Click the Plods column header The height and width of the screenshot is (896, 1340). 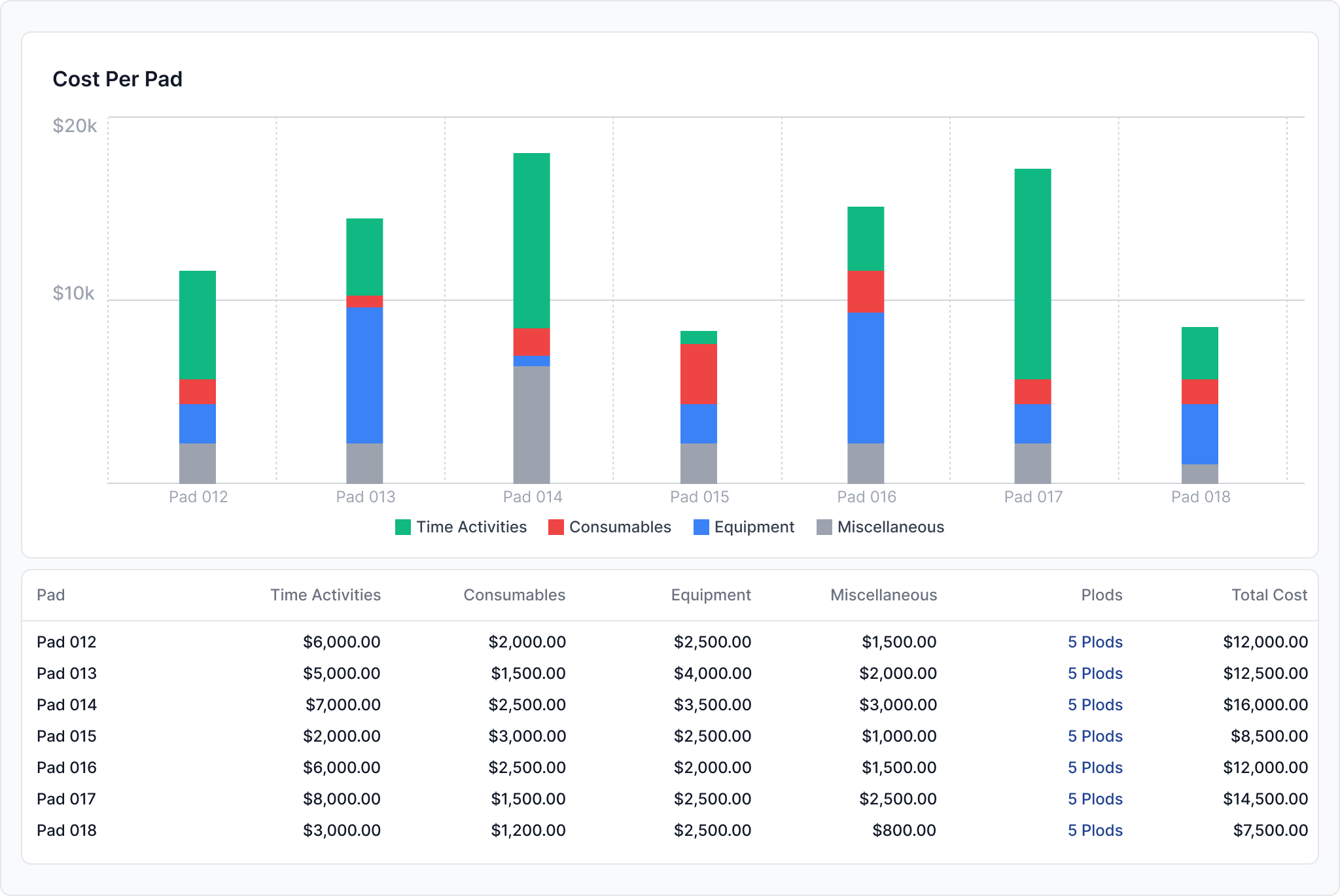[x=1101, y=595]
